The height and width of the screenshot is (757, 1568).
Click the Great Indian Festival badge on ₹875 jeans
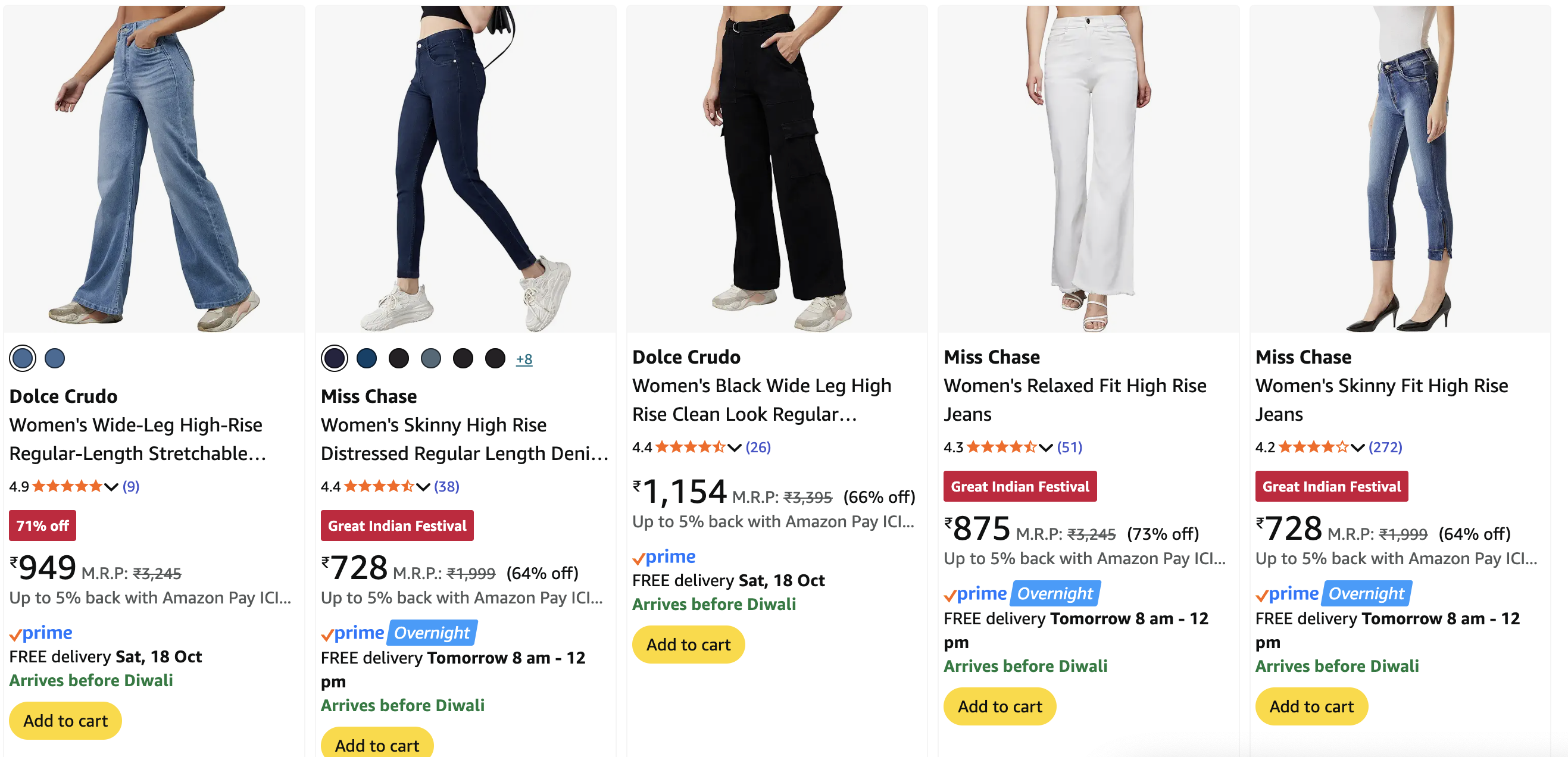click(1020, 486)
